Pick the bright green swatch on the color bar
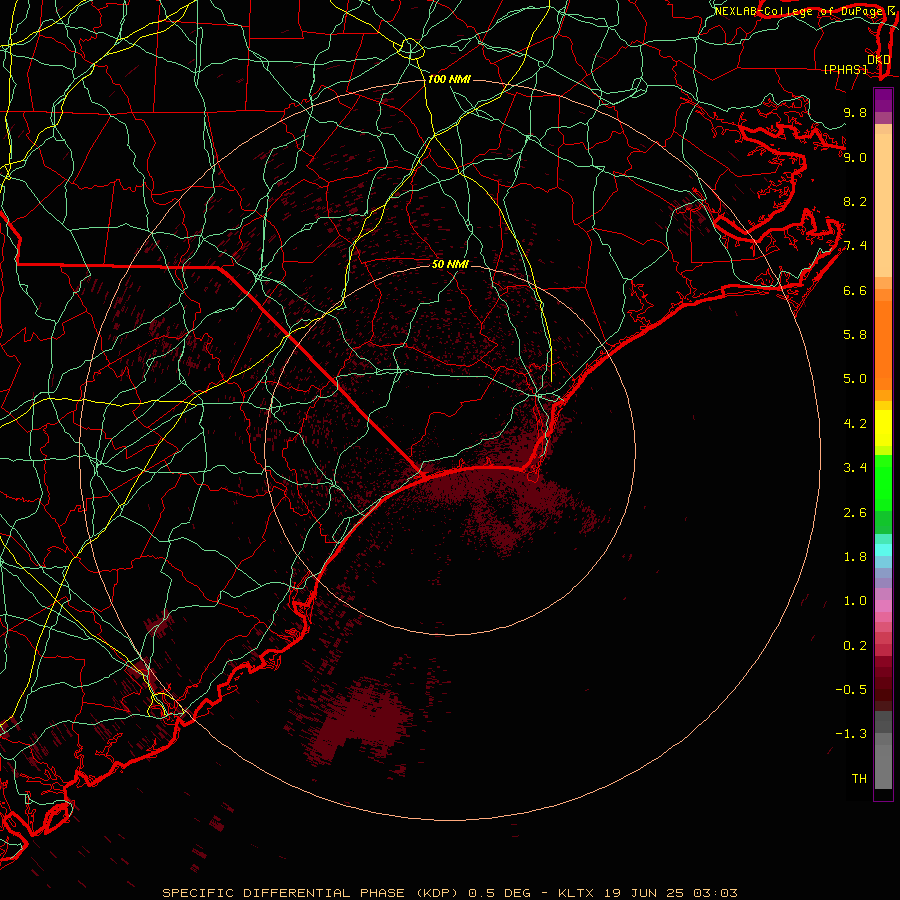 click(883, 483)
